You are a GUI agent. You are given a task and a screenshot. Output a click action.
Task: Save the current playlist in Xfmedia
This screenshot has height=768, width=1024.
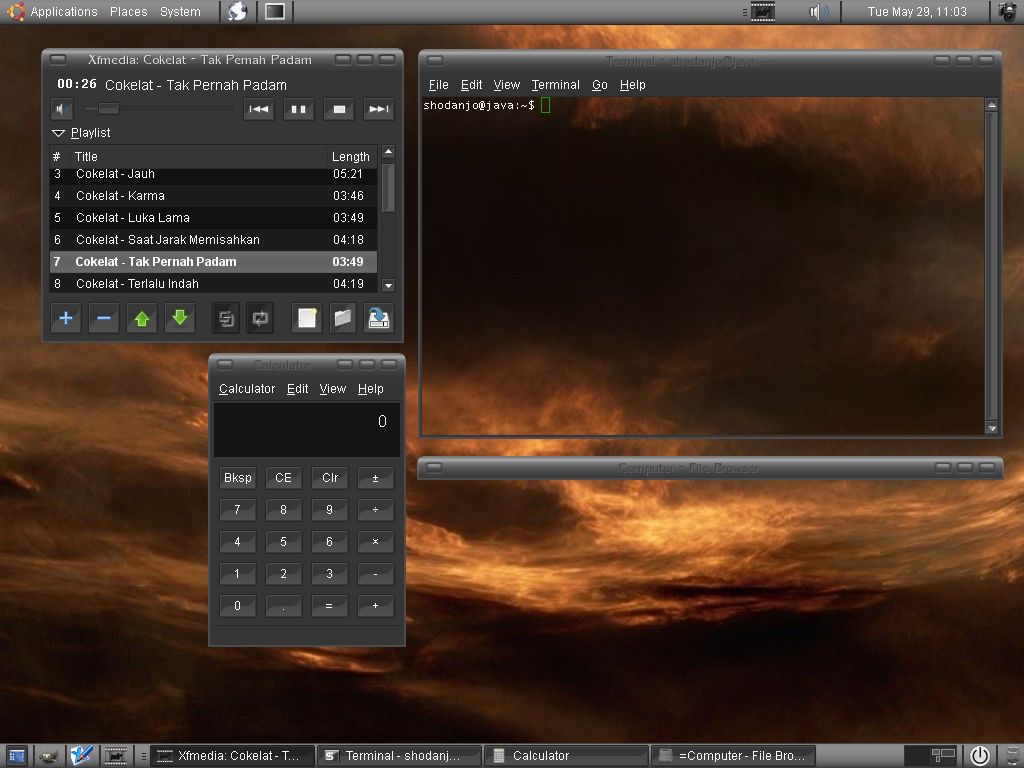(378, 318)
